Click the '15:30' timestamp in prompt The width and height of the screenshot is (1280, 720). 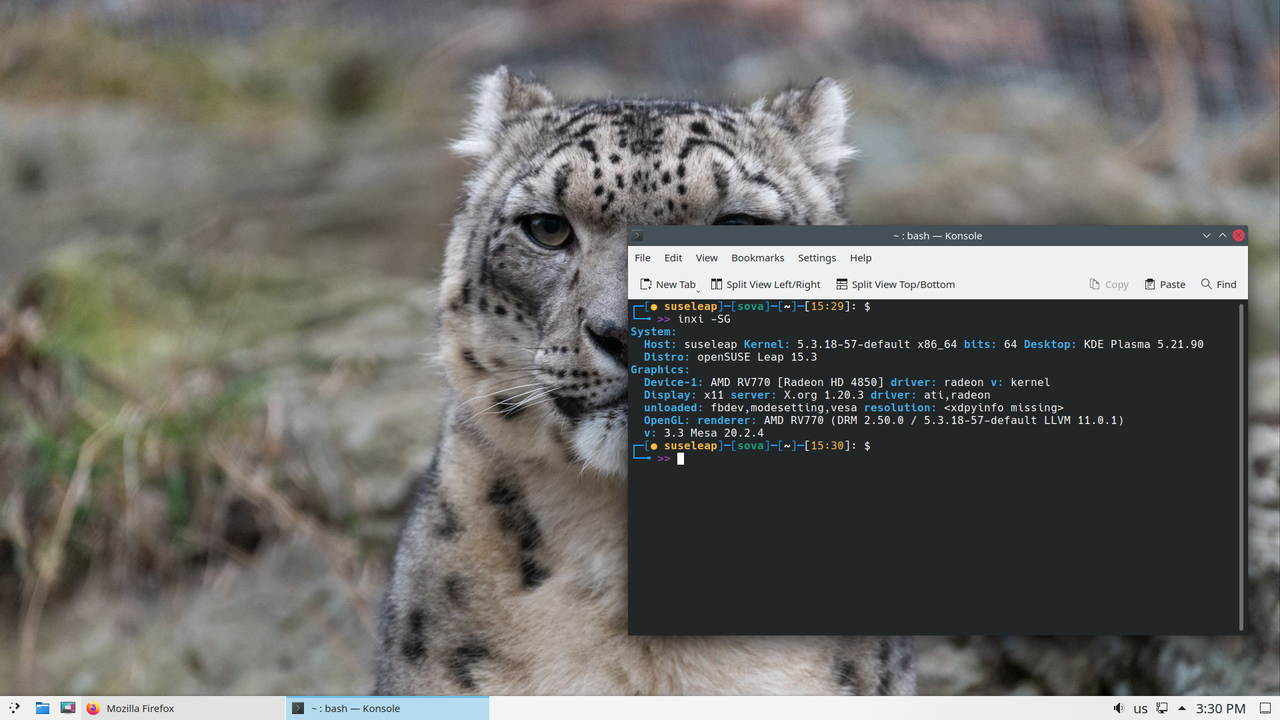click(827, 446)
